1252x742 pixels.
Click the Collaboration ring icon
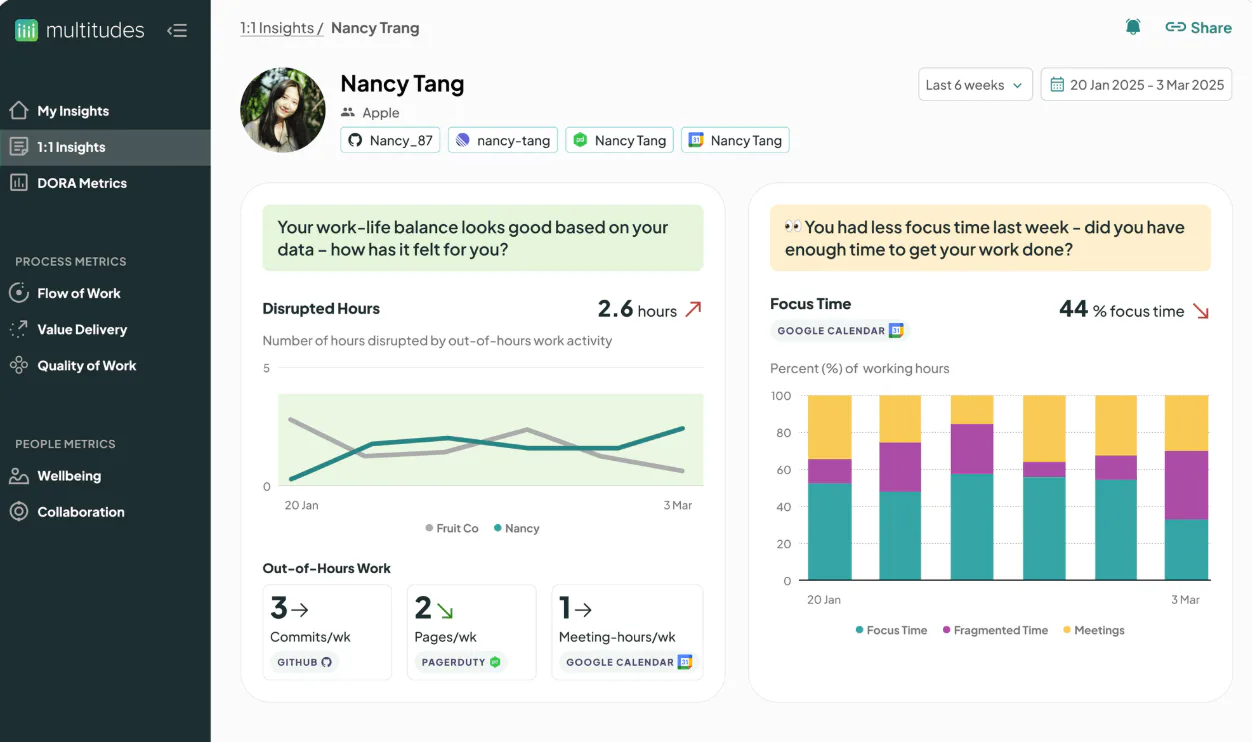(18, 512)
